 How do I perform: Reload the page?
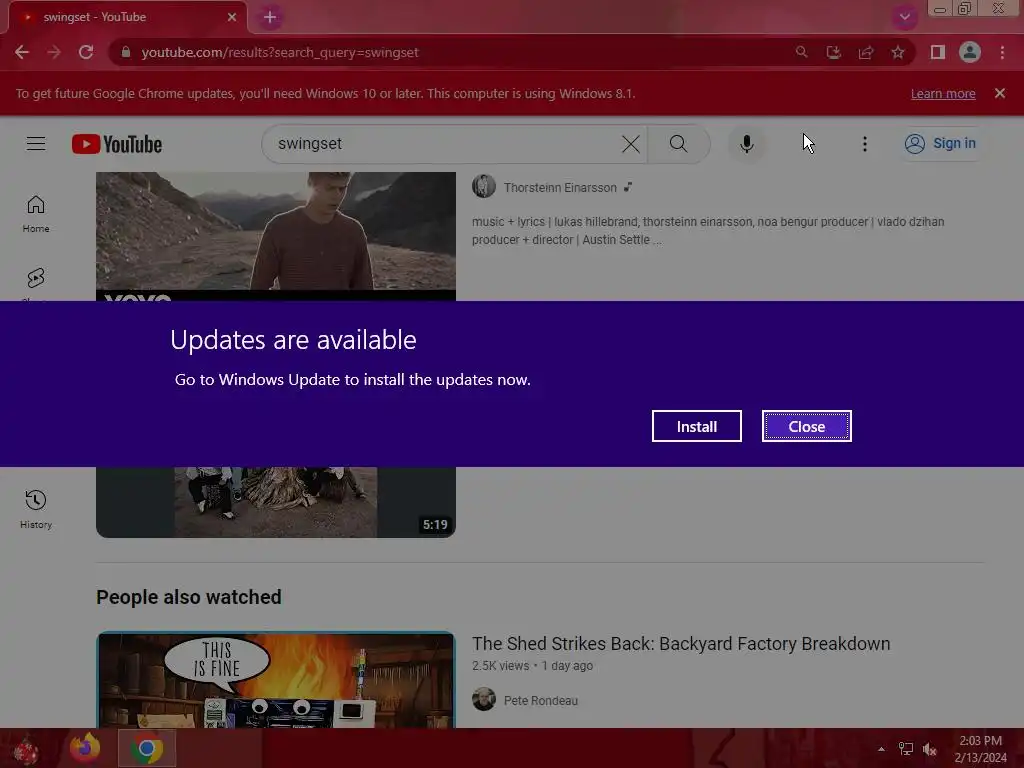(x=86, y=52)
